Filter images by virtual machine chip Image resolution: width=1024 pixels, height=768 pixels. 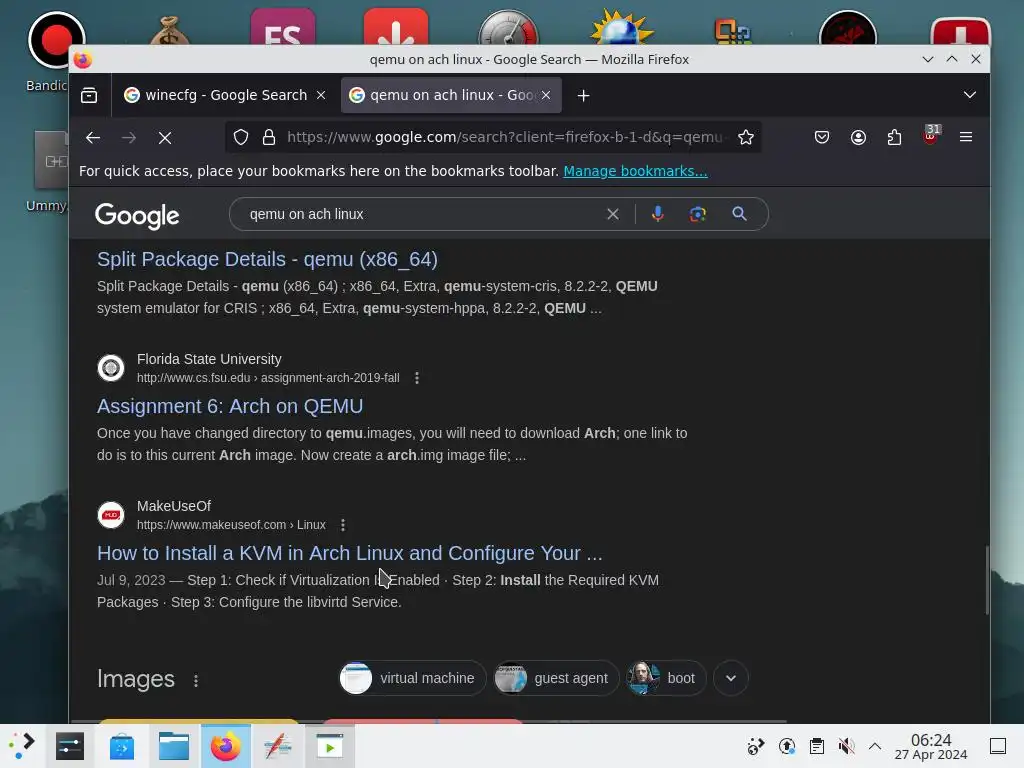tap(412, 679)
